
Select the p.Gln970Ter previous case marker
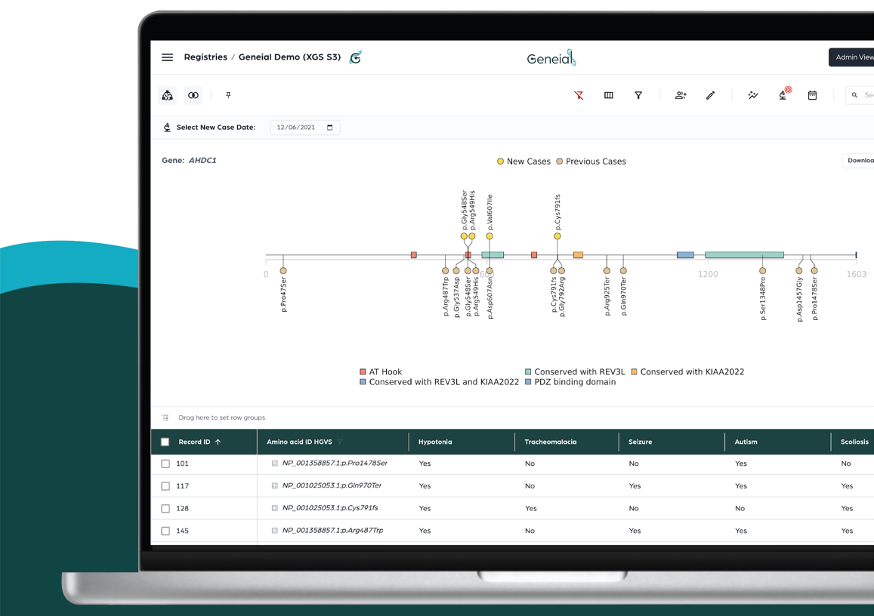(623, 271)
